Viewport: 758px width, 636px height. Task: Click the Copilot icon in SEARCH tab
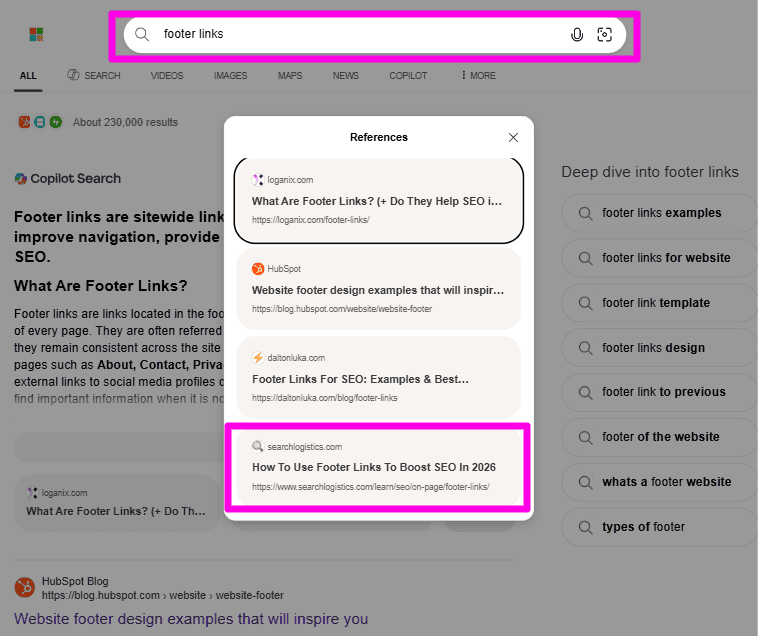click(x=73, y=75)
